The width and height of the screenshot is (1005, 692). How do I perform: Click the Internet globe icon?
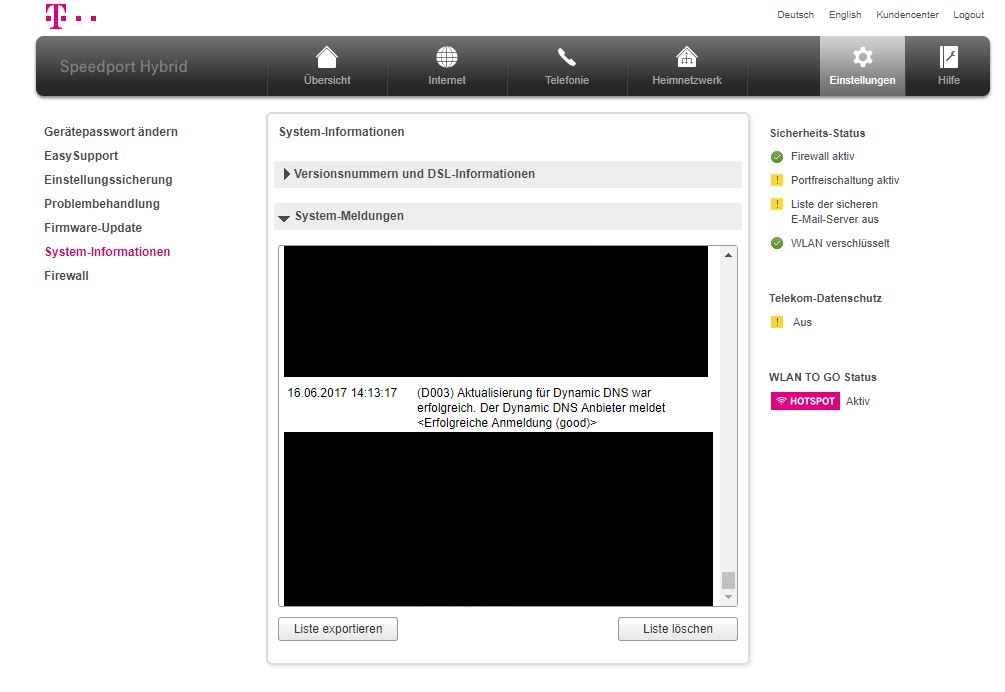tap(447, 57)
